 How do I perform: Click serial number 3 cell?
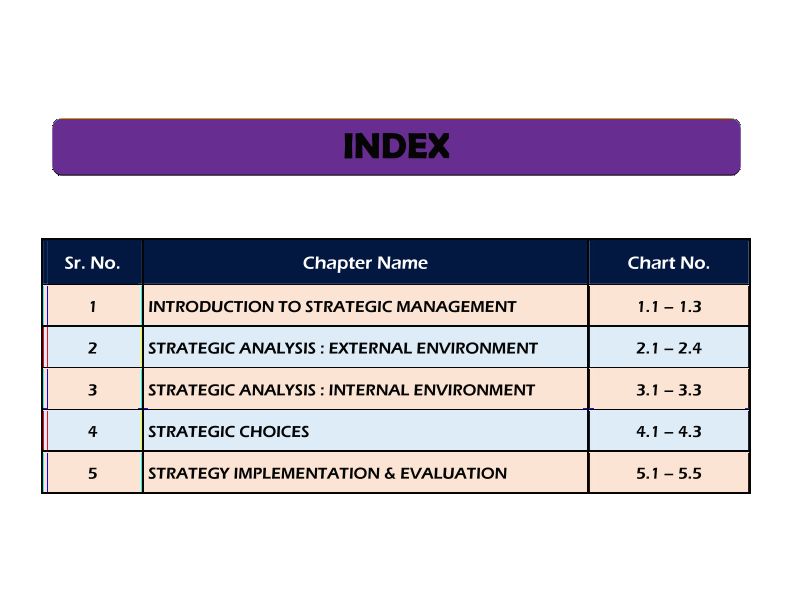[92, 390]
